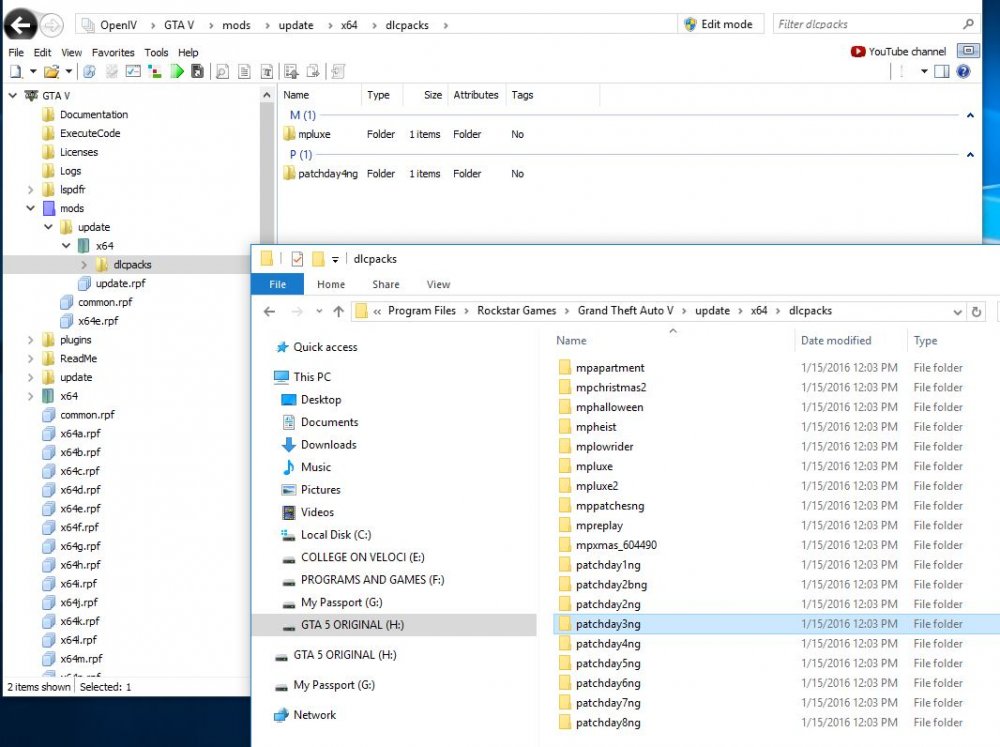Click the Properties checkmark icon in Explorer title bar
The height and width of the screenshot is (747, 1000).
[297, 259]
